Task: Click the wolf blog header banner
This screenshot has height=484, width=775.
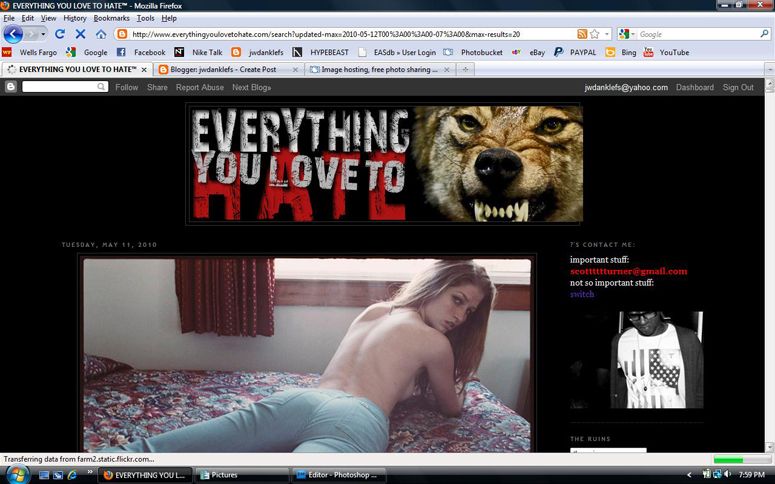Action: pos(384,164)
